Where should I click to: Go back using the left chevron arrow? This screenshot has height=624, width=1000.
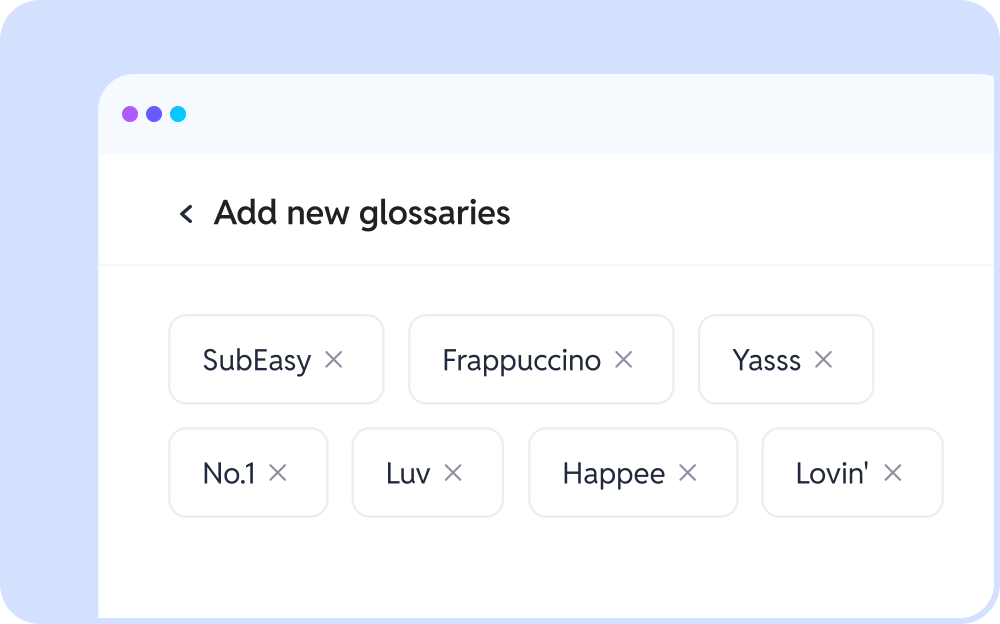pyautogui.click(x=186, y=214)
